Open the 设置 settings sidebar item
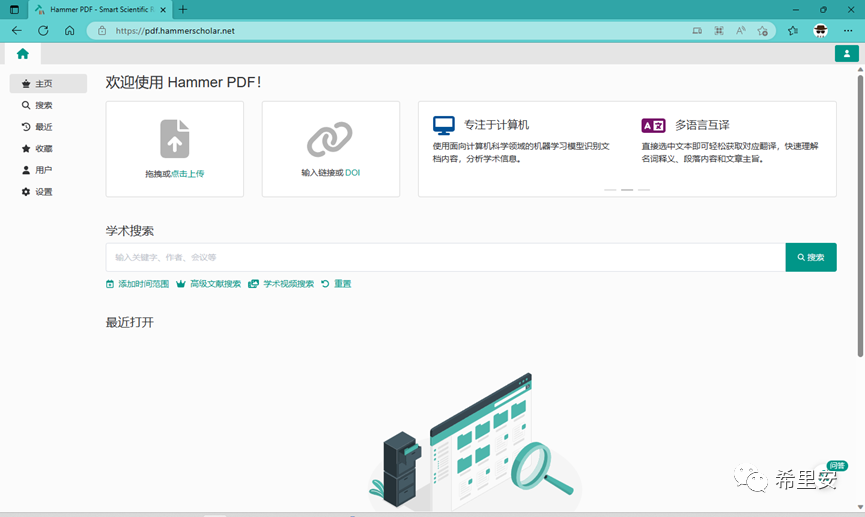 pos(37,191)
